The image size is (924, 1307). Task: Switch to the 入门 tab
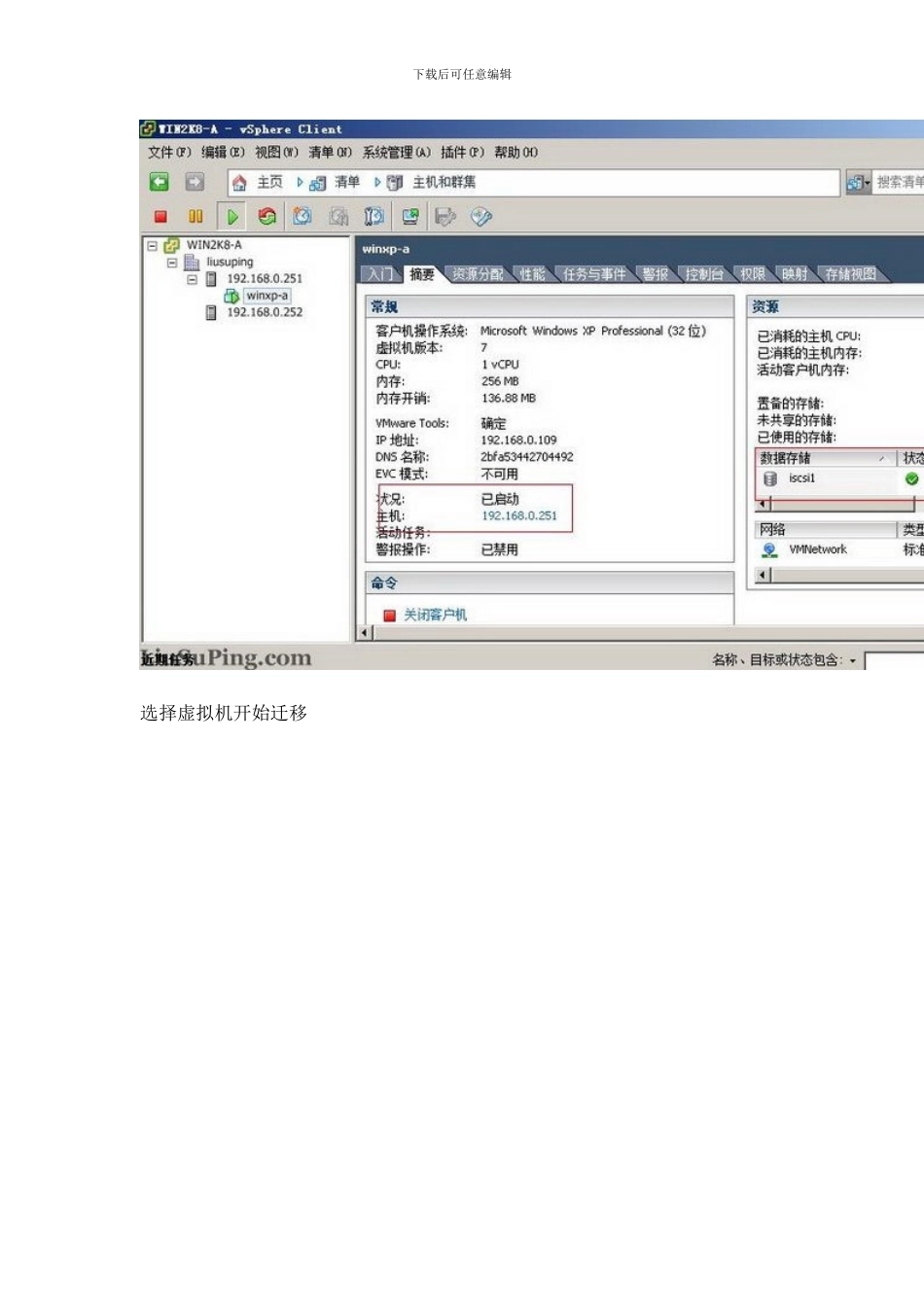tap(379, 274)
